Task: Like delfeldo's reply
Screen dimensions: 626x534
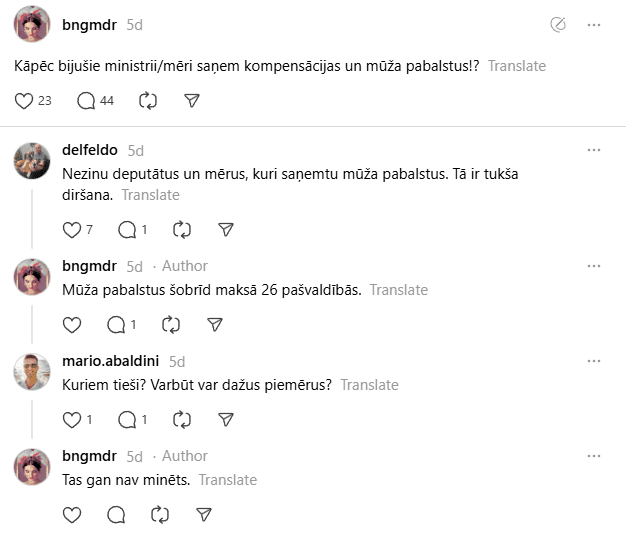Action: 71,229
